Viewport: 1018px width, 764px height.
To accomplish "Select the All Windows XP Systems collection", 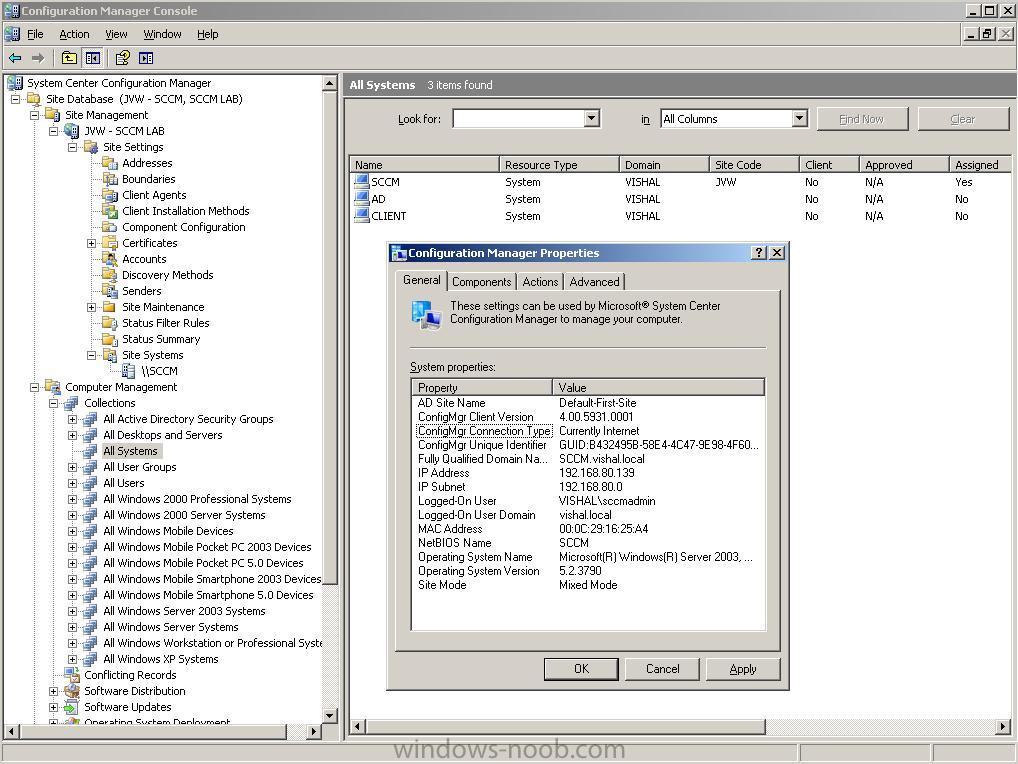I will coord(161,659).
